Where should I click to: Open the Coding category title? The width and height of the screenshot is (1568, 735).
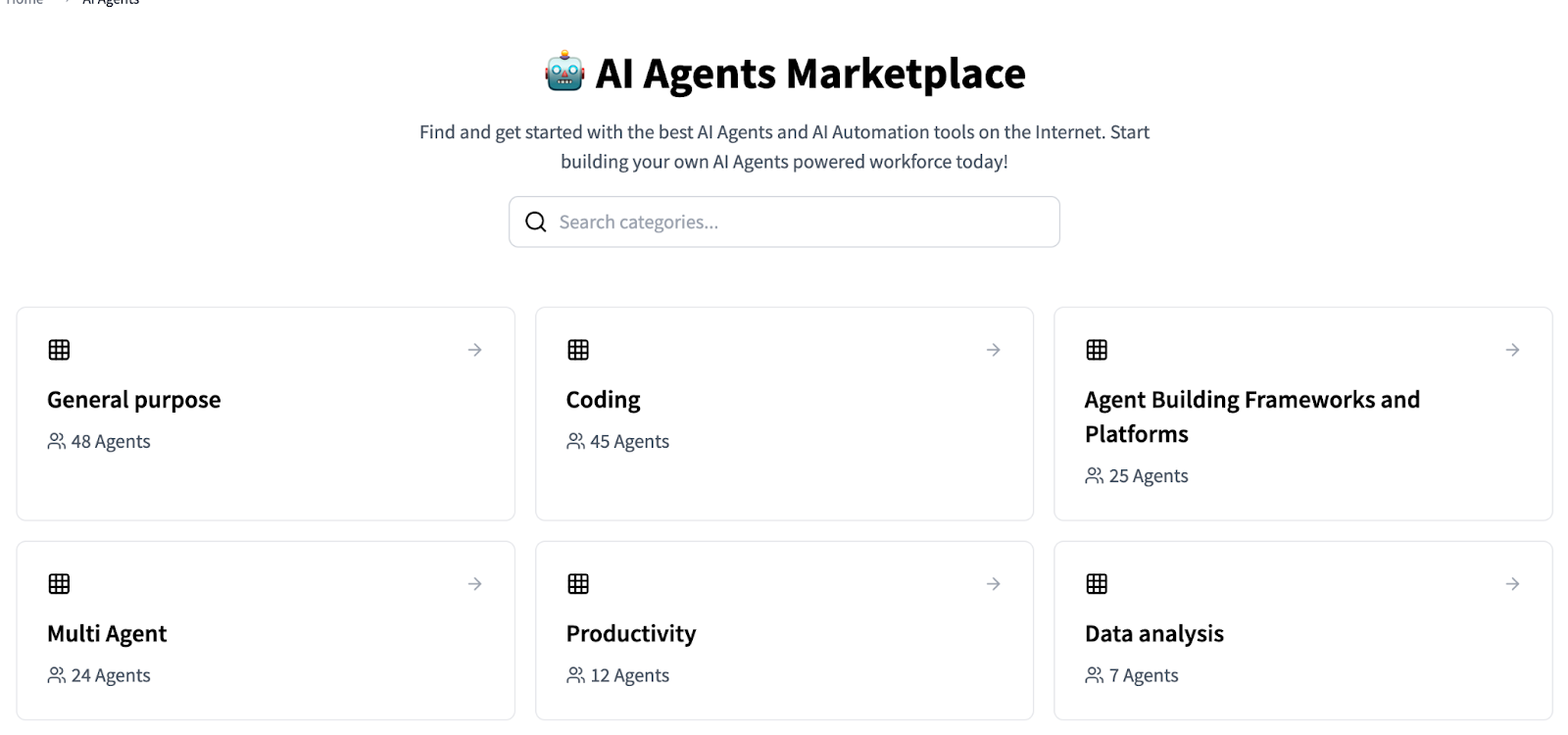[603, 400]
